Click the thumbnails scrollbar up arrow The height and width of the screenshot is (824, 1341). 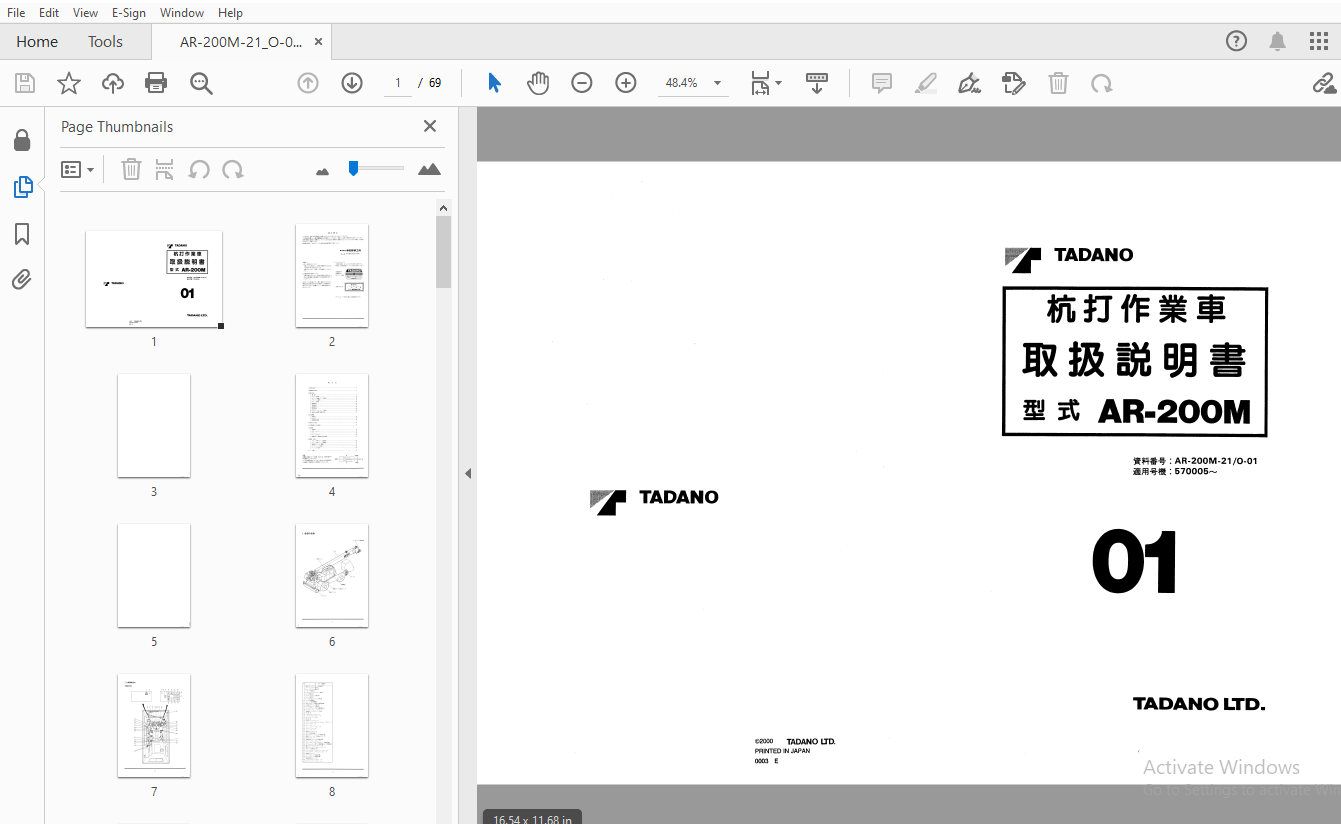[x=444, y=208]
